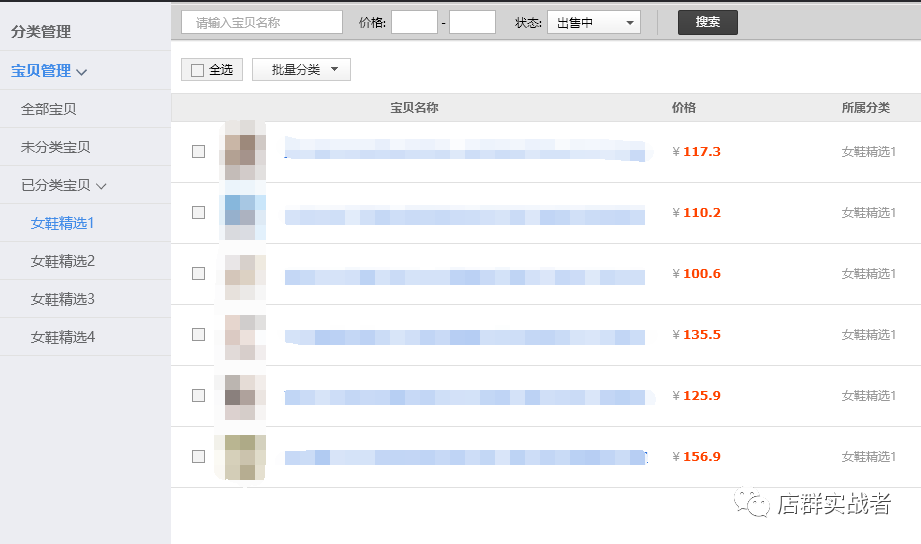Click price ¥110.2

(x=697, y=213)
